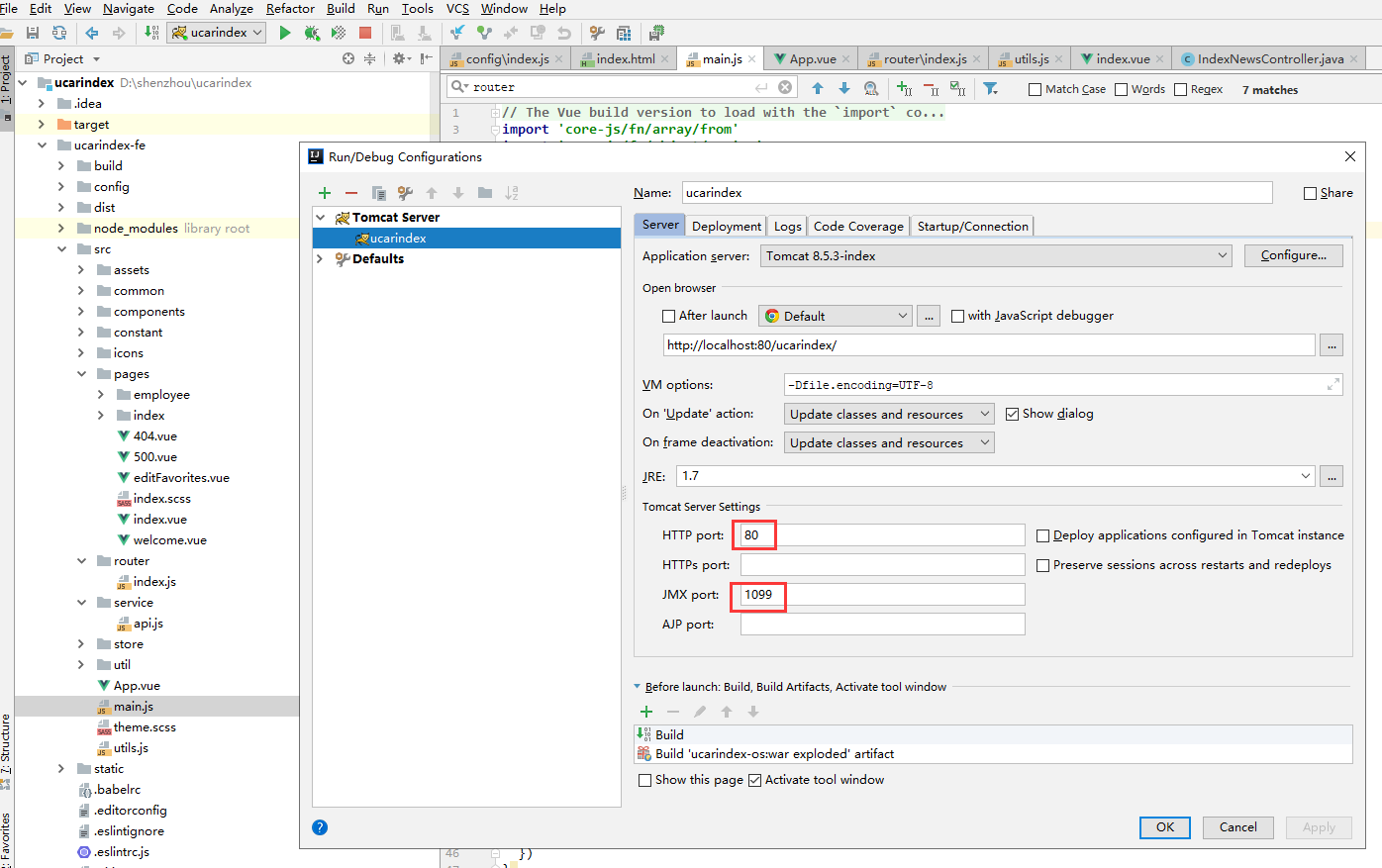Expand node_modules folder in project tree
This screenshot has width=1382, height=868.
click(61, 229)
